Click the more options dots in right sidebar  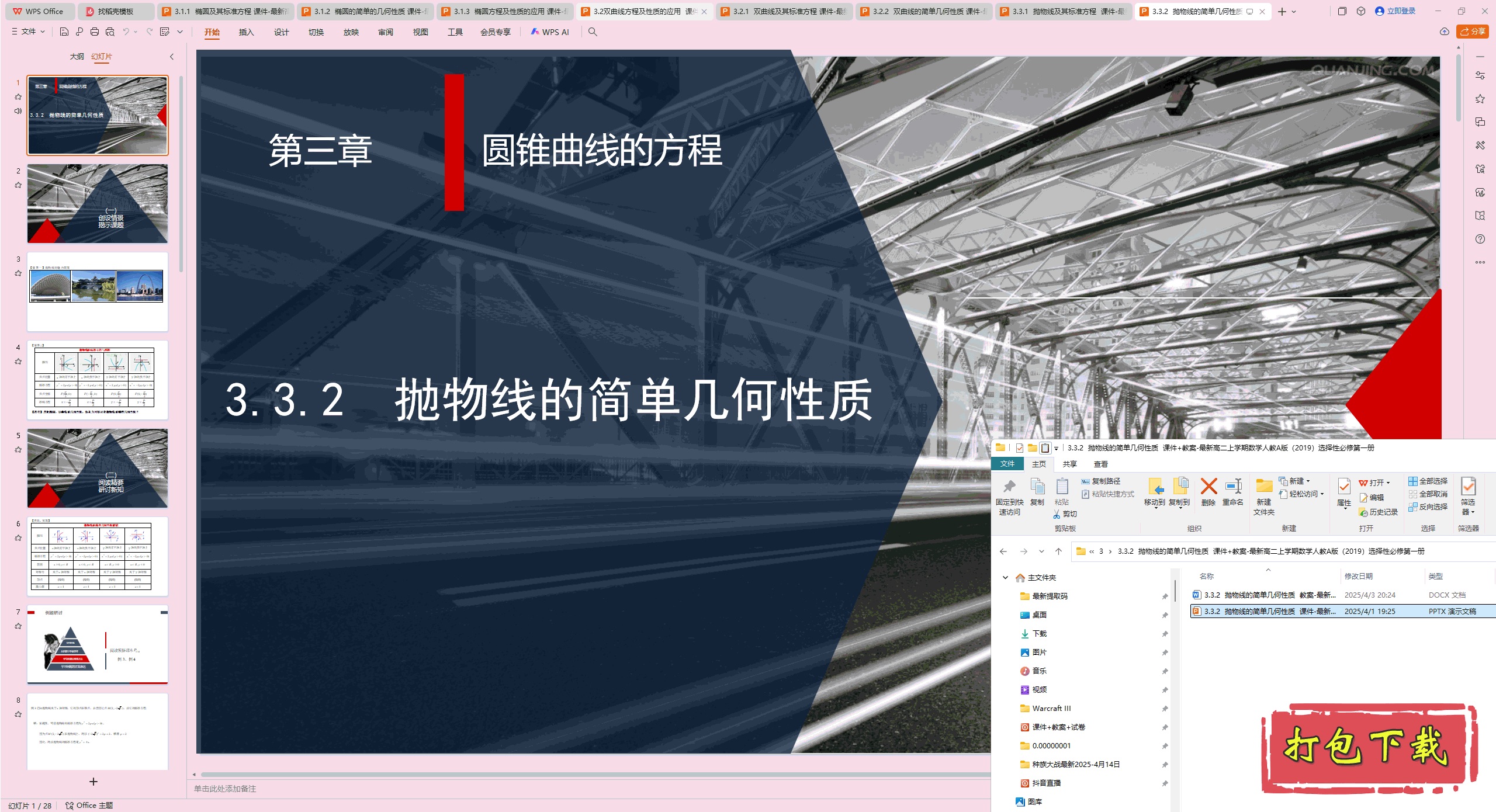(x=1480, y=262)
